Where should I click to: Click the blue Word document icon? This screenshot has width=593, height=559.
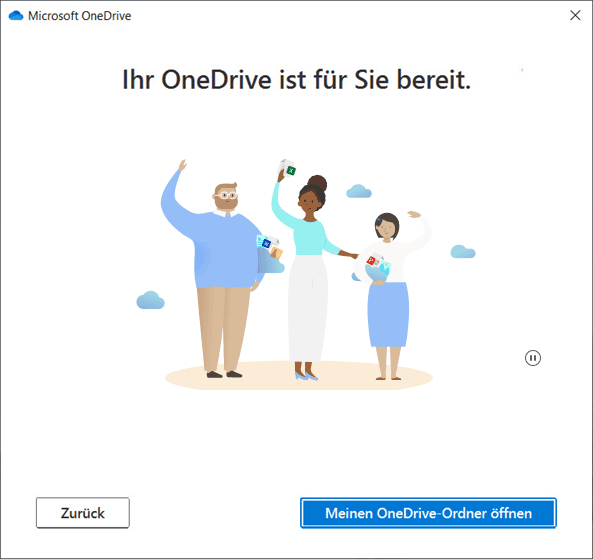pyautogui.click(x=266, y=243)
